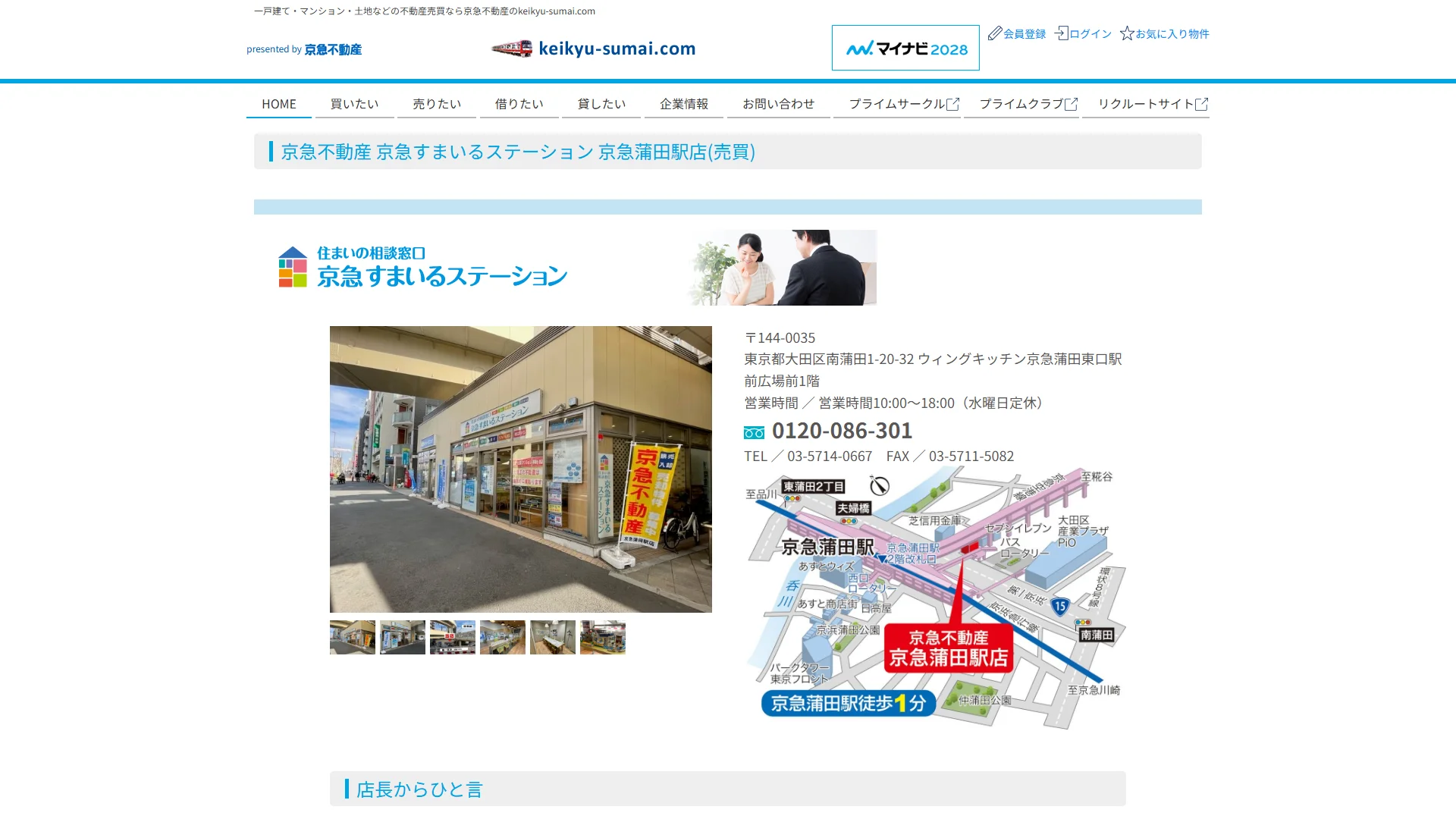Open the 貸したい menu
The height and width of the screenshot is (819, 1456).
601,104
